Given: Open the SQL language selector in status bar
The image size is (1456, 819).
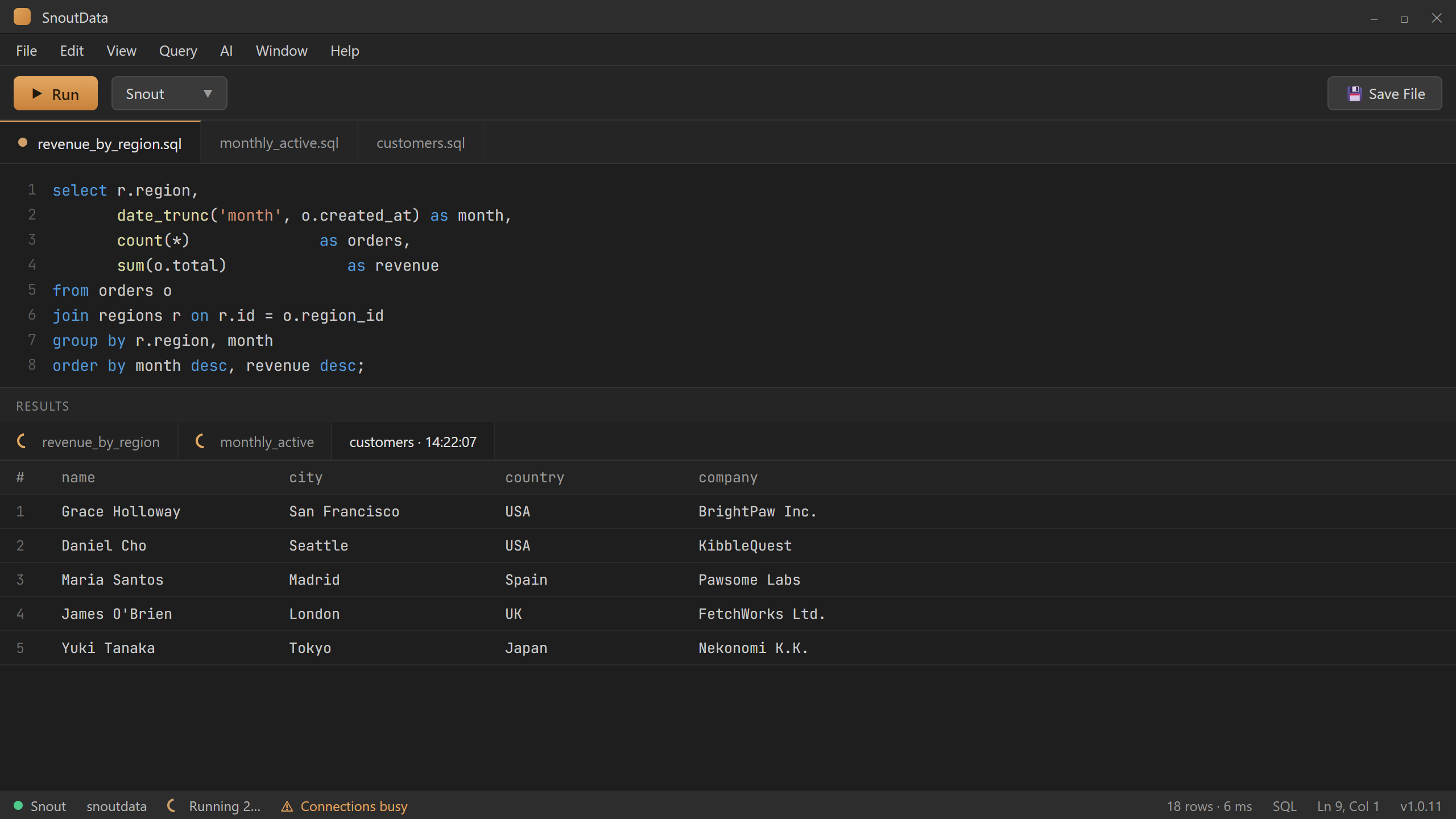Looking at the screenshot, I should point(1284,806).
